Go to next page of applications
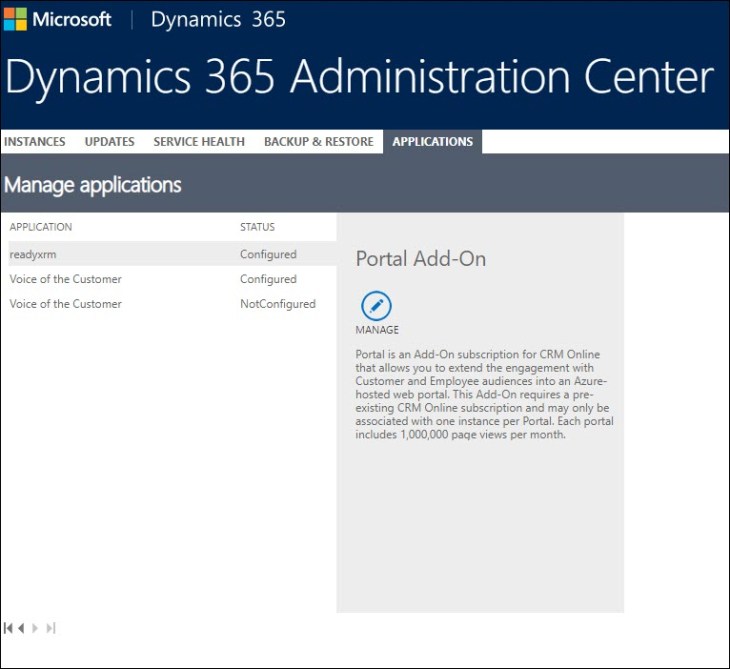The image size is (730, 669). 36,628
